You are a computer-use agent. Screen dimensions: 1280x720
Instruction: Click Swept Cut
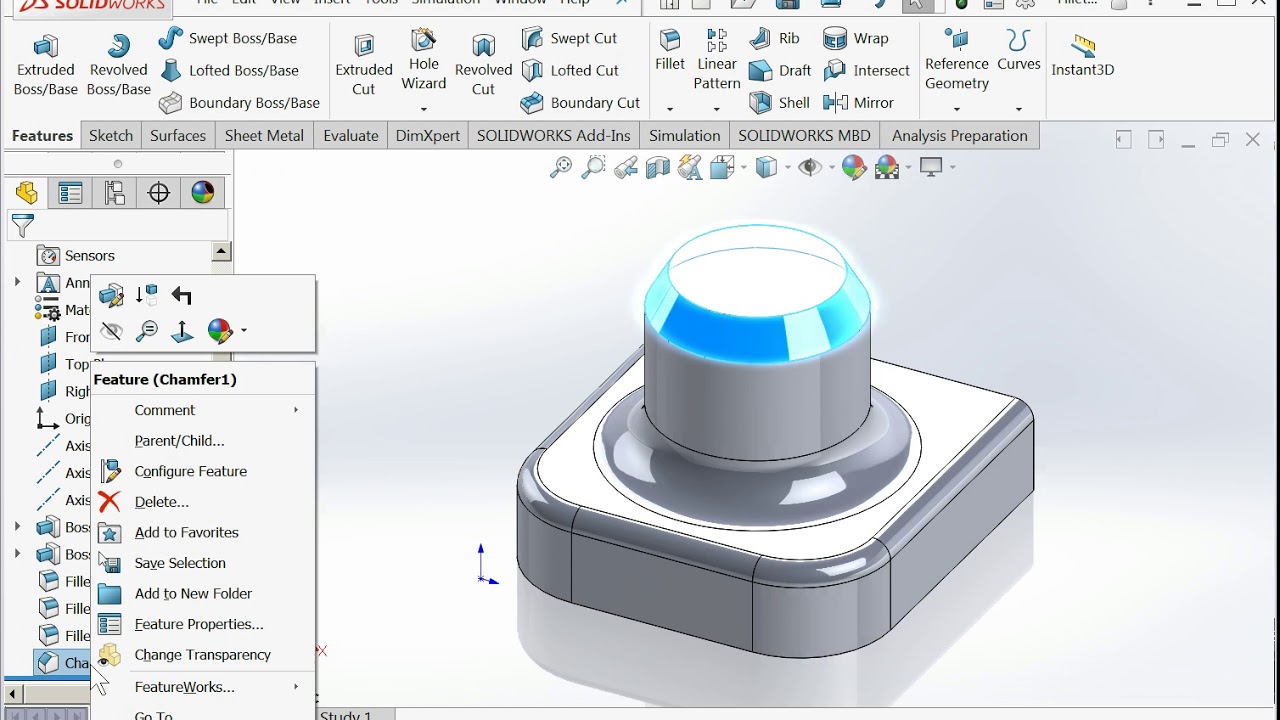(x=569, y=38)
